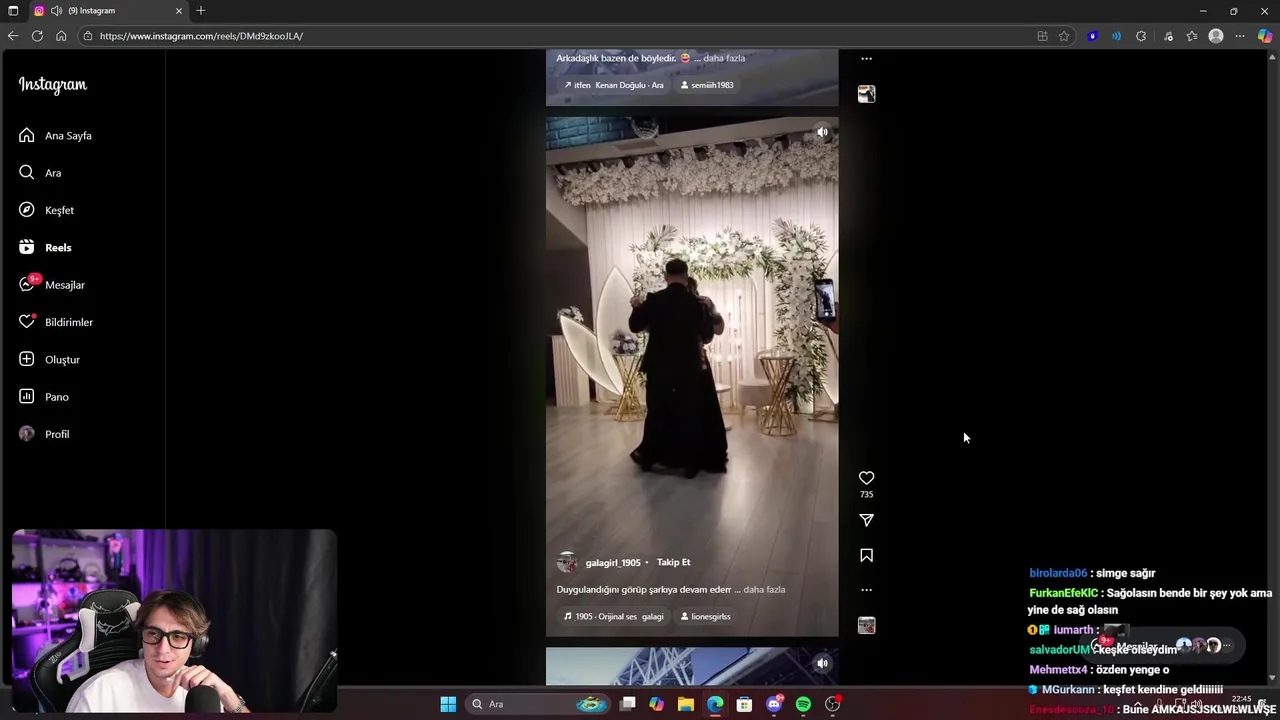The width and height of the screenshot is (1280, 720).
Task: Click the Instagram logo
Action: click(53, 85)
